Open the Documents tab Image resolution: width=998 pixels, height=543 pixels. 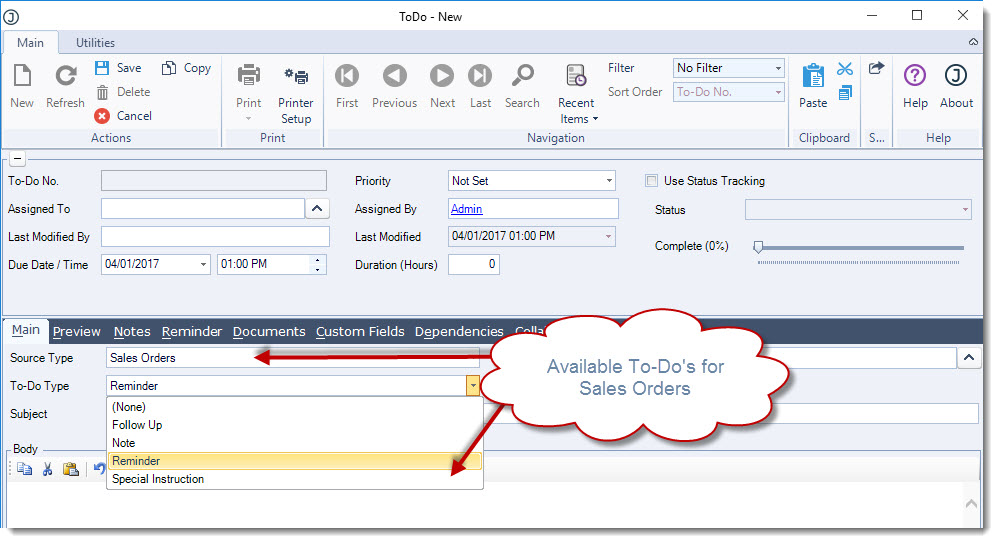(x=269, y=332)
